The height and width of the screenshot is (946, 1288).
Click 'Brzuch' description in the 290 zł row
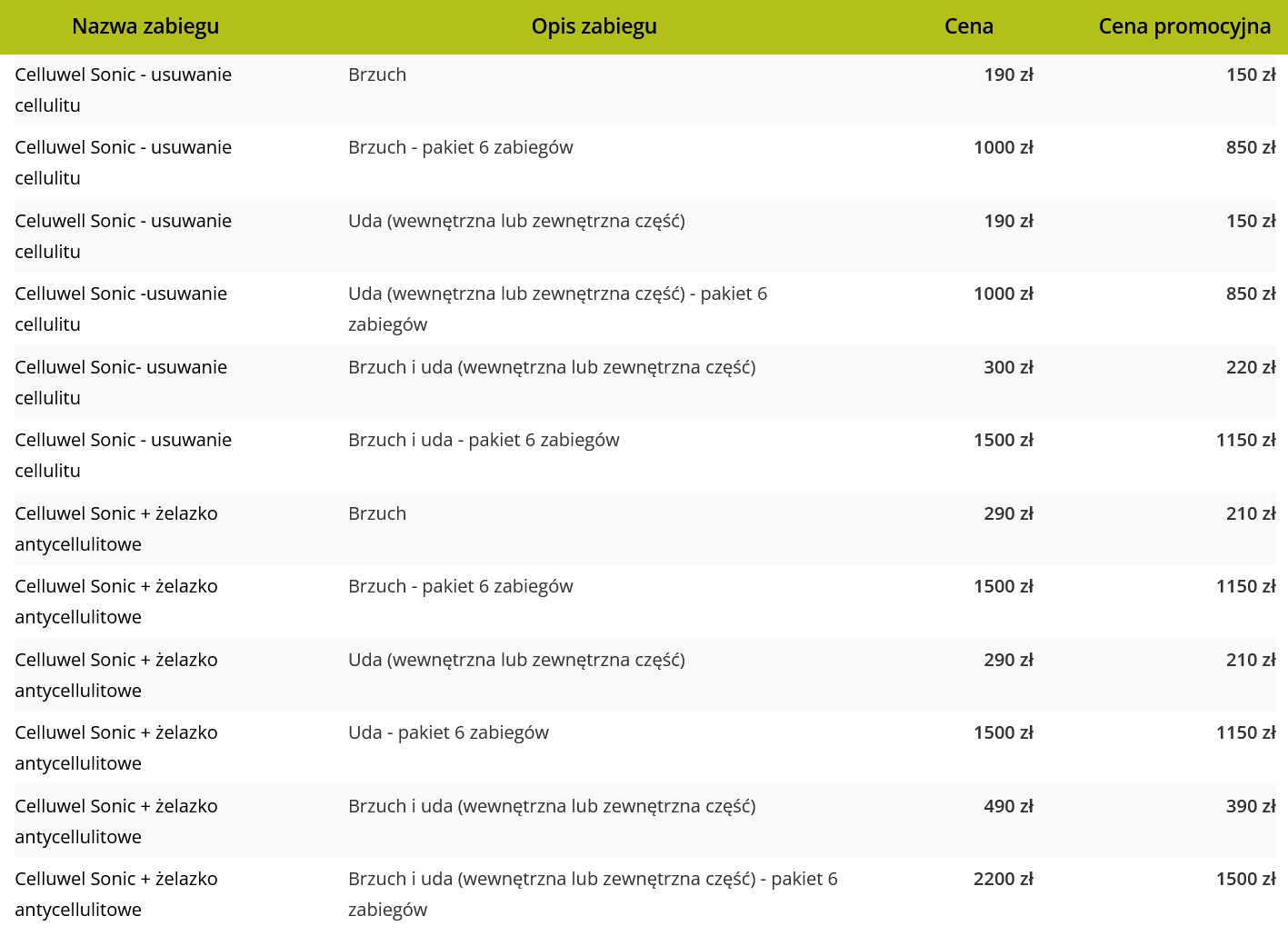377,513
